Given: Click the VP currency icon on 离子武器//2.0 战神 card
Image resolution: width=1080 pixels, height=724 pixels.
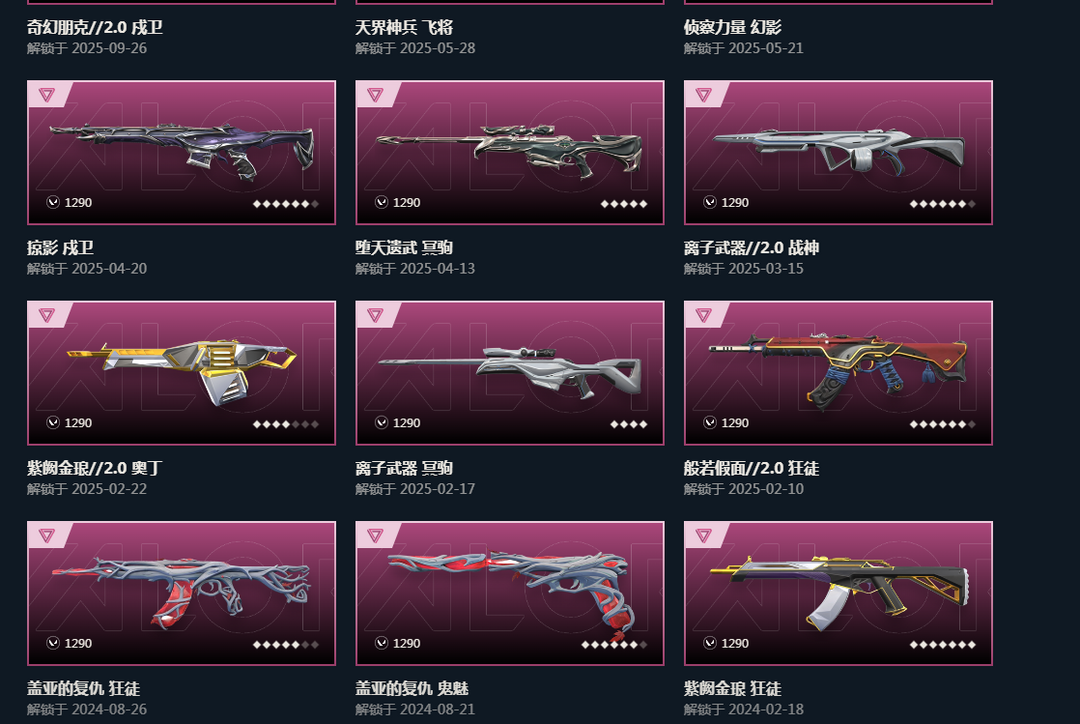Looking at the screenshot, I should pos(710,202).
